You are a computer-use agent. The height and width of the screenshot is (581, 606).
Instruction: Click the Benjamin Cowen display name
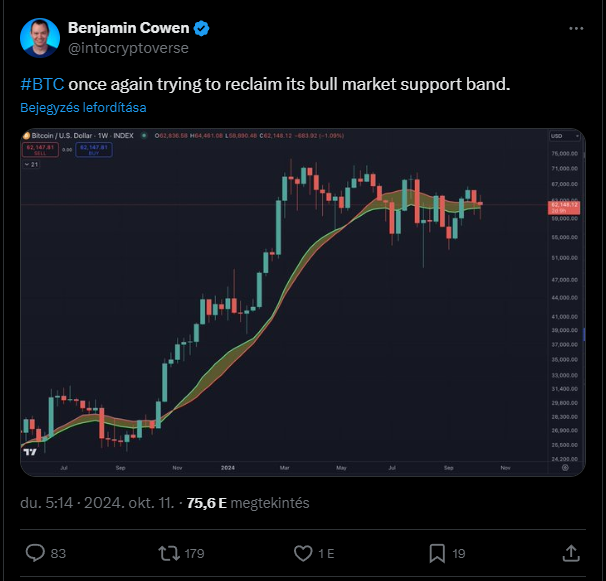pyautogui.click(x=129, y=28)
